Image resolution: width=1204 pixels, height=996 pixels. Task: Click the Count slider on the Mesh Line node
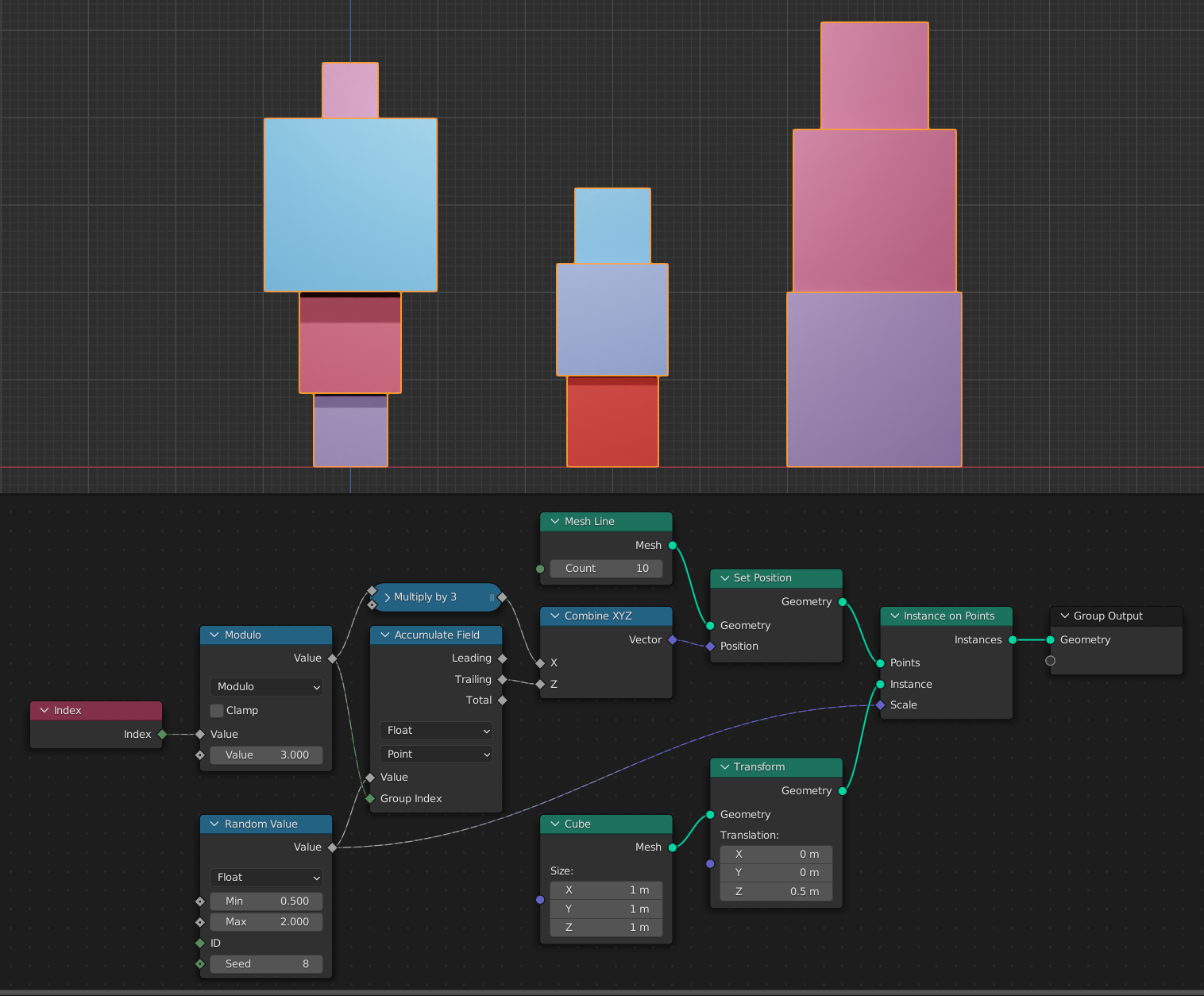[x=606, y=568]
